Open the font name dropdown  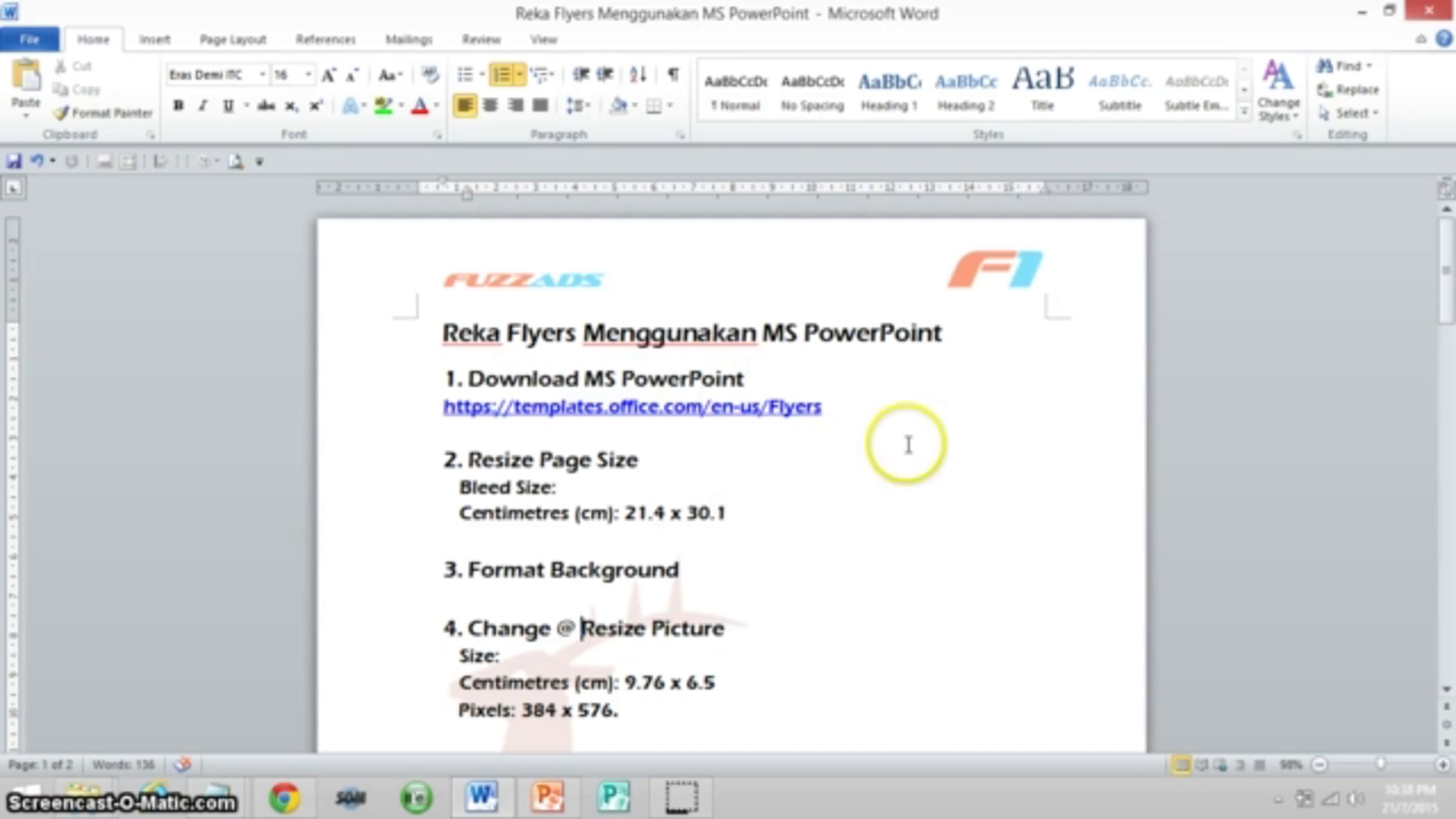click(262, 75)
